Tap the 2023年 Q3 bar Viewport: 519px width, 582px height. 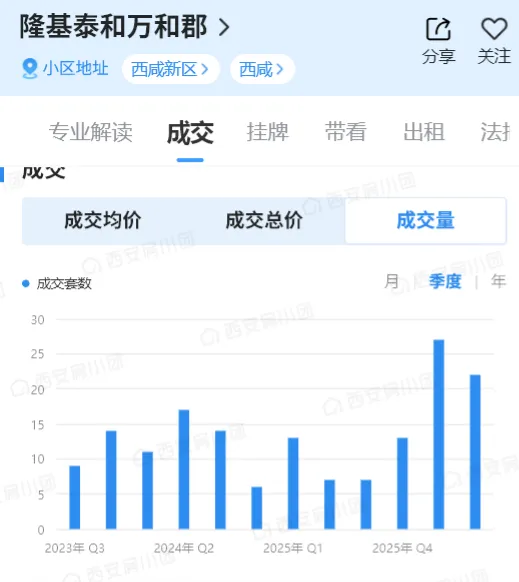tap(75, 497)
